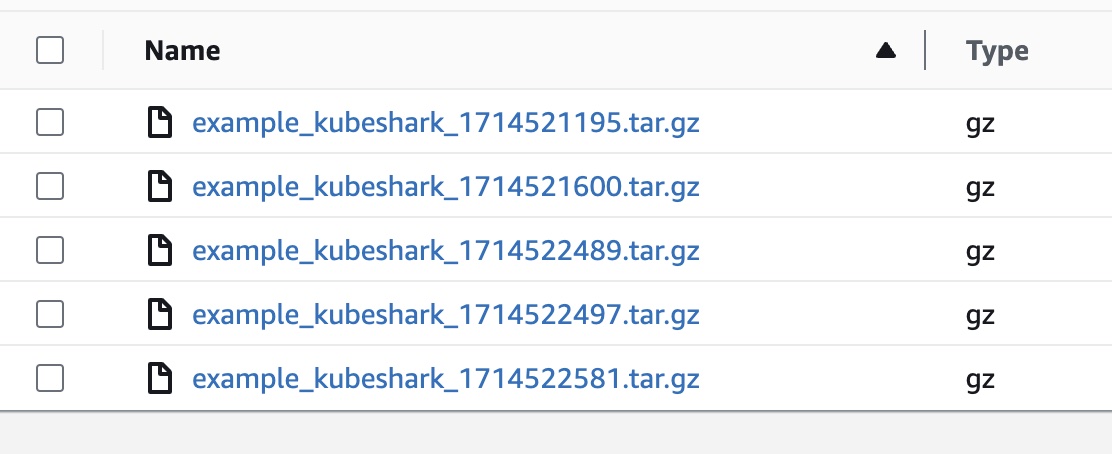
Task: Click file icon beside example_kubeshark_1714521600.tar.gz
Action: [x=160, y=187]
